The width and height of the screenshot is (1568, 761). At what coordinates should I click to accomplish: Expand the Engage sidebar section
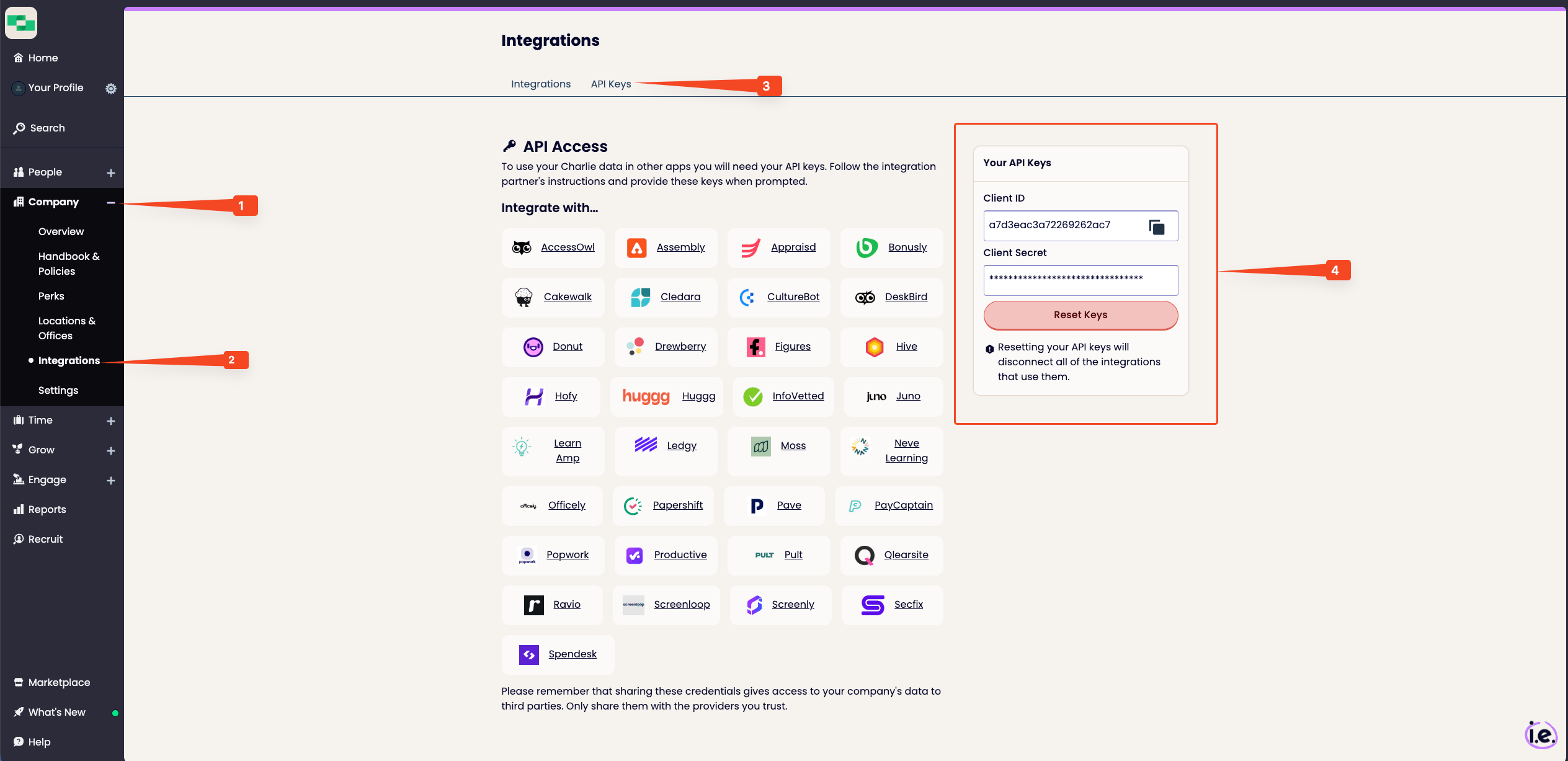click(111, 481)
